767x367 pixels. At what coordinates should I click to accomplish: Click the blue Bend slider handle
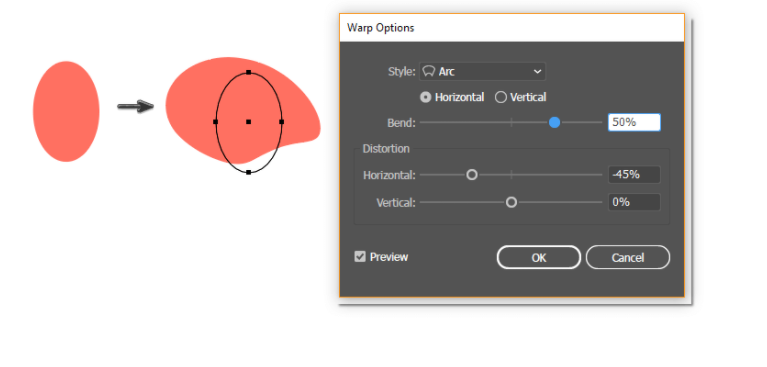point(554,122)
